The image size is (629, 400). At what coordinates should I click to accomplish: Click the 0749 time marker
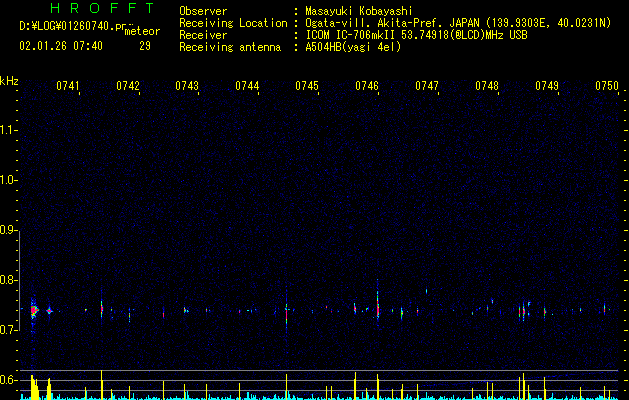coord(547,86)
